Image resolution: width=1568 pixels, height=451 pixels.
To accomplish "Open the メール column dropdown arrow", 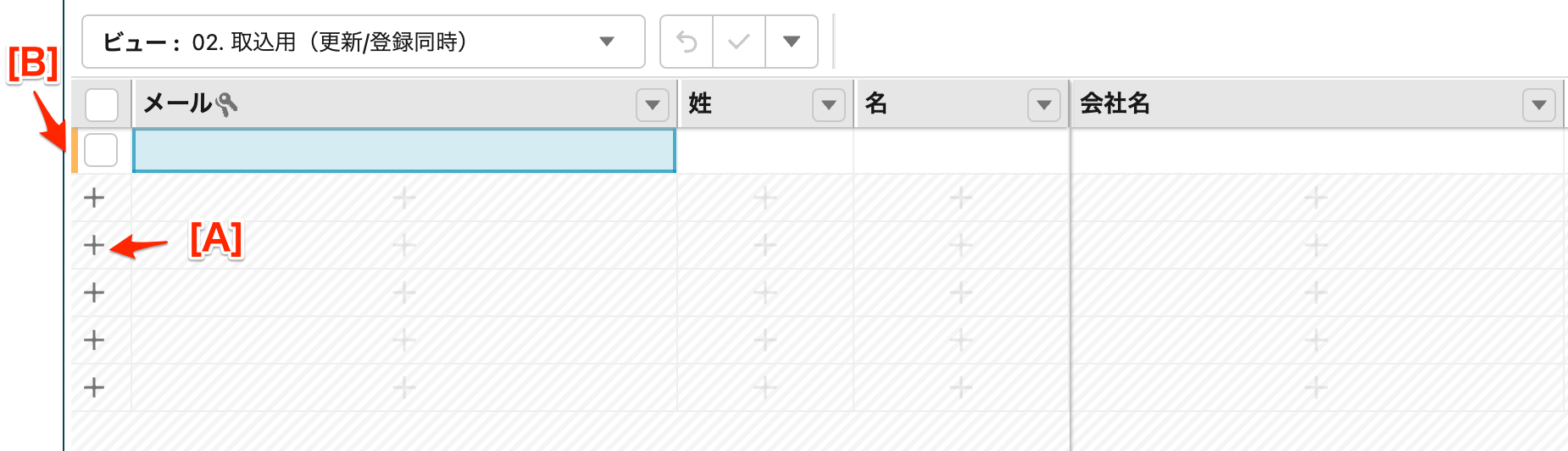I will (x=653, y=105).
